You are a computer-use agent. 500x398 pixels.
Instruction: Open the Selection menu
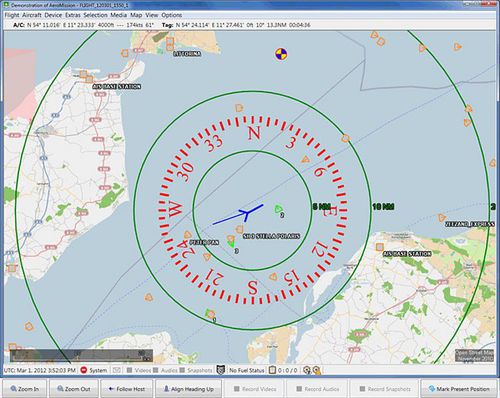point(95,15)
